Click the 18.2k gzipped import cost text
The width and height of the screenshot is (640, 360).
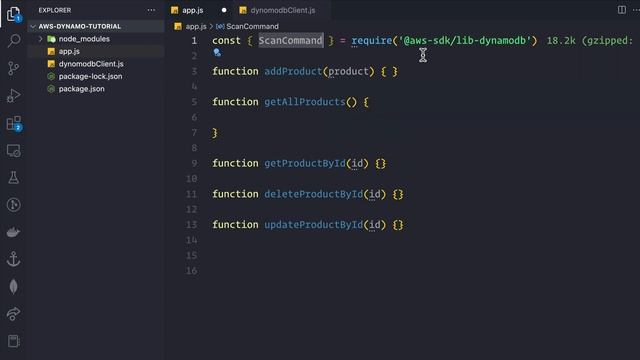pos(589,40)
